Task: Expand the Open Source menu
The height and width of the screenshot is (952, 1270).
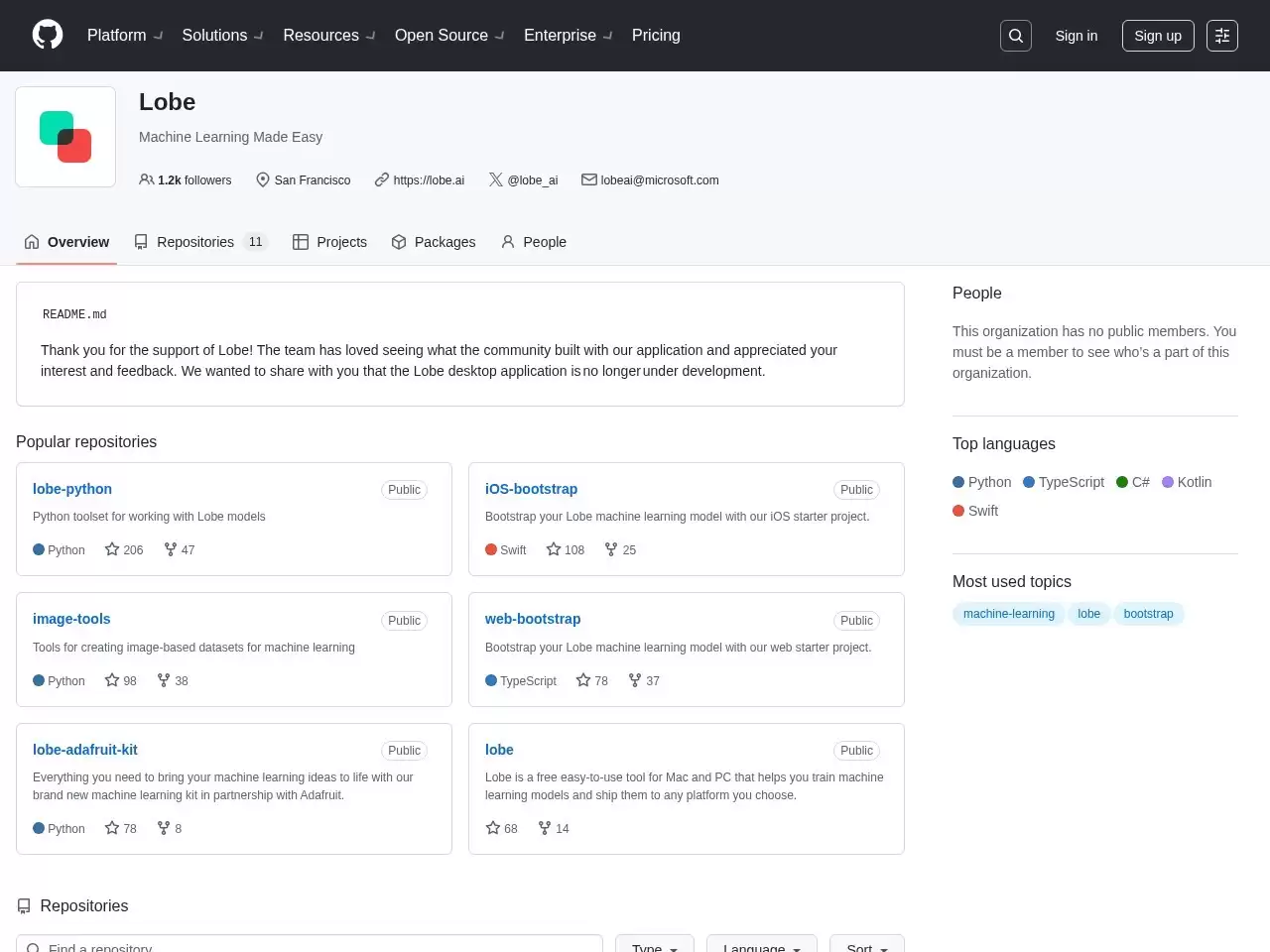Action: (x=450, y=36)
